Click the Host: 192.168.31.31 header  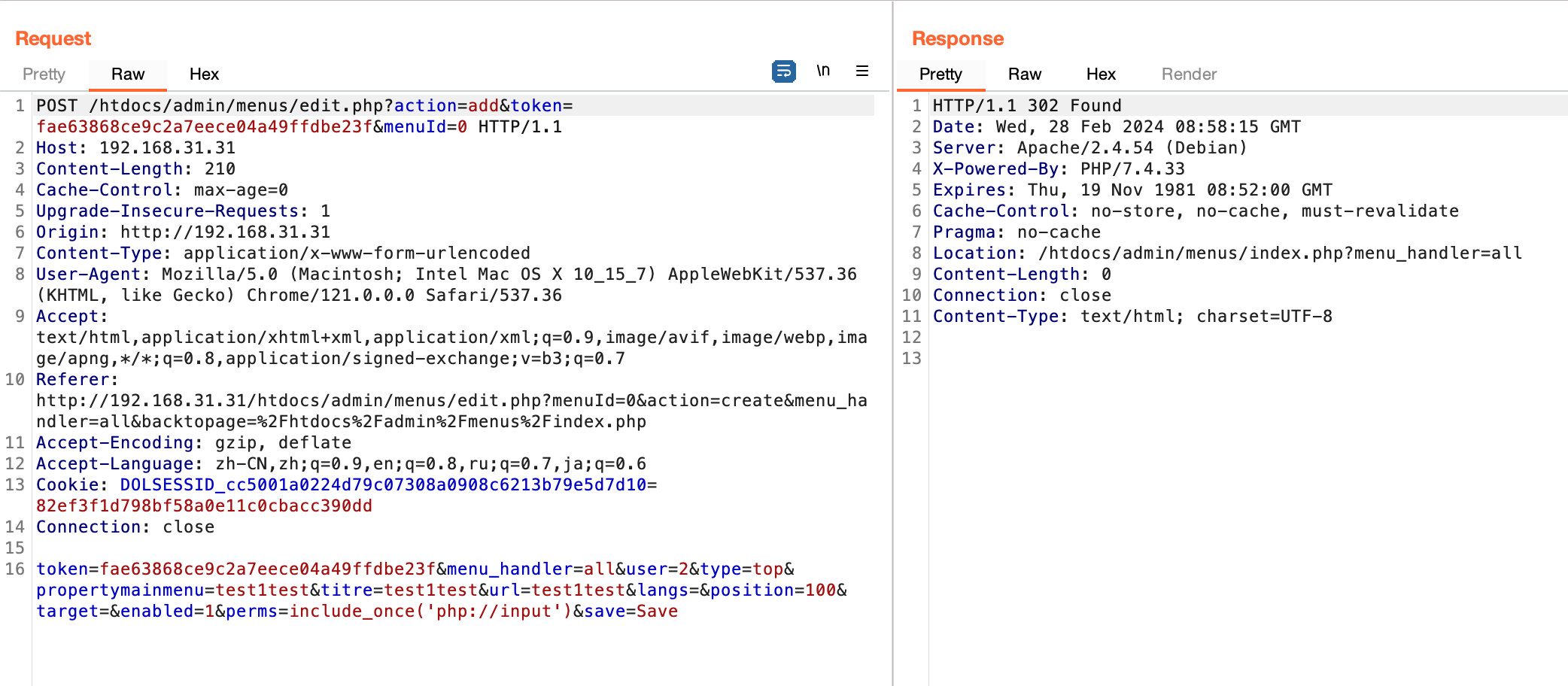(x=135, y=147)
